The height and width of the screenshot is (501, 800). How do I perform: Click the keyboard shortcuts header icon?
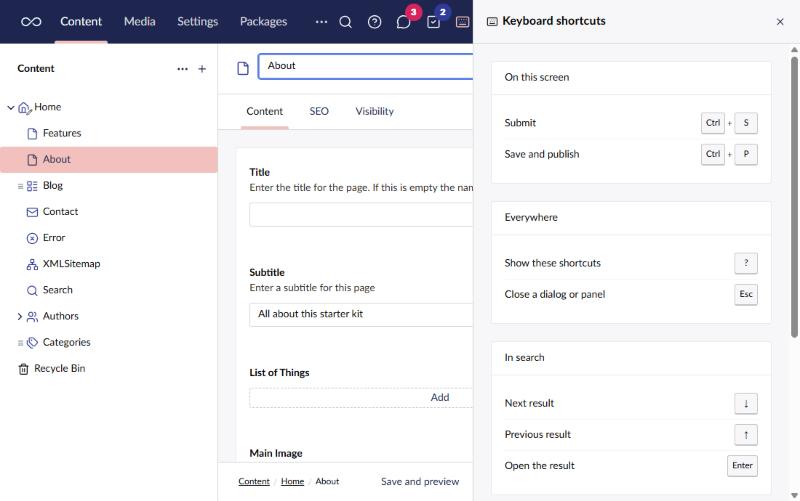[462, 21]
